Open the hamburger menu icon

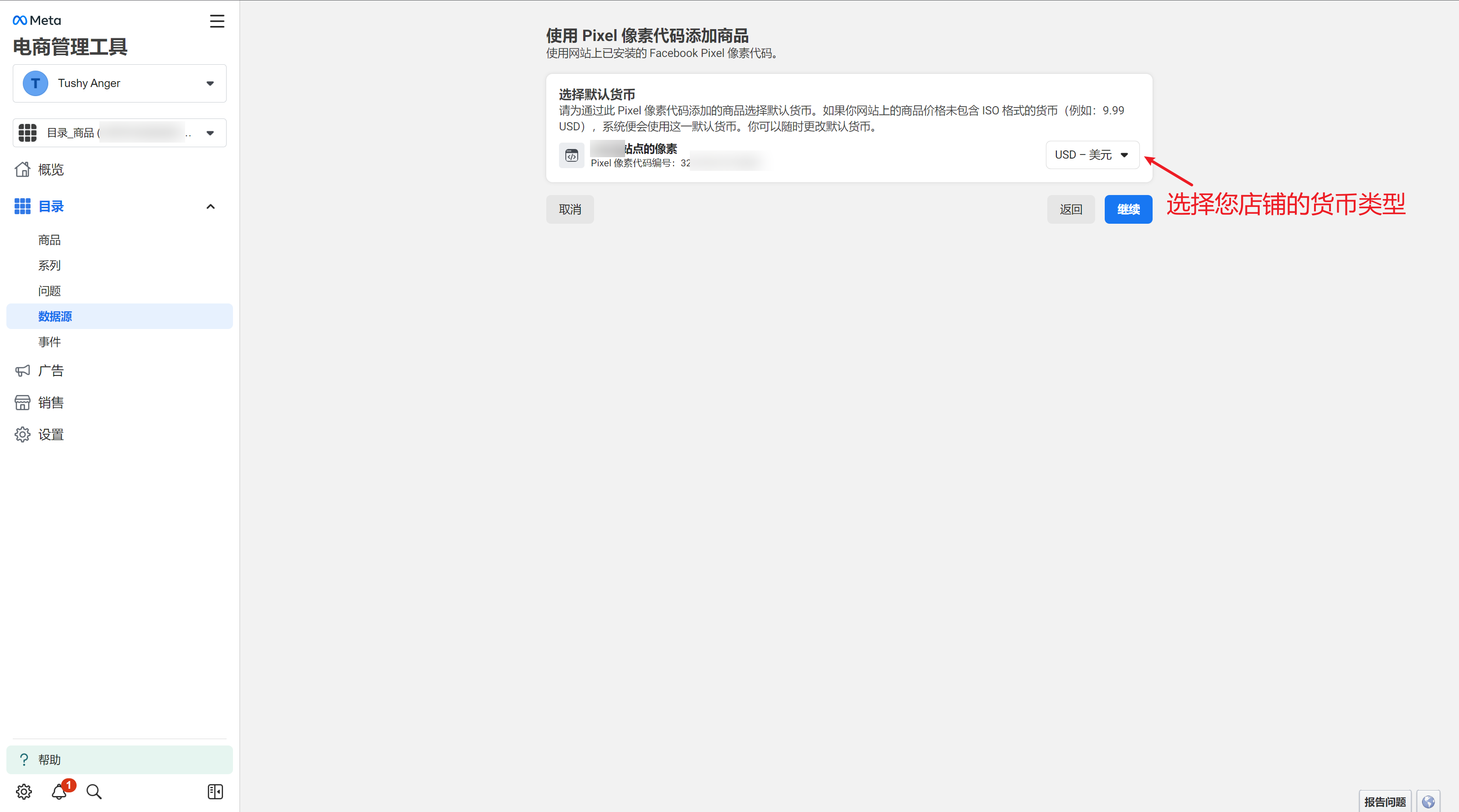(x=217, y=21)
